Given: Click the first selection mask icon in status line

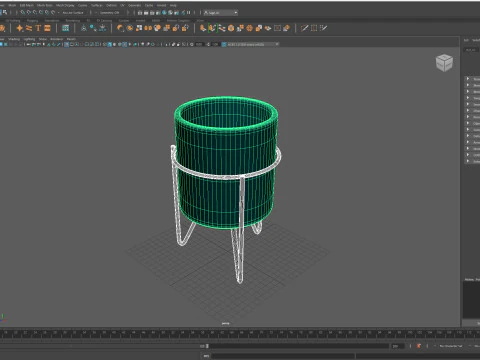Looking at the screenshot, I should (x=23, y=12).
